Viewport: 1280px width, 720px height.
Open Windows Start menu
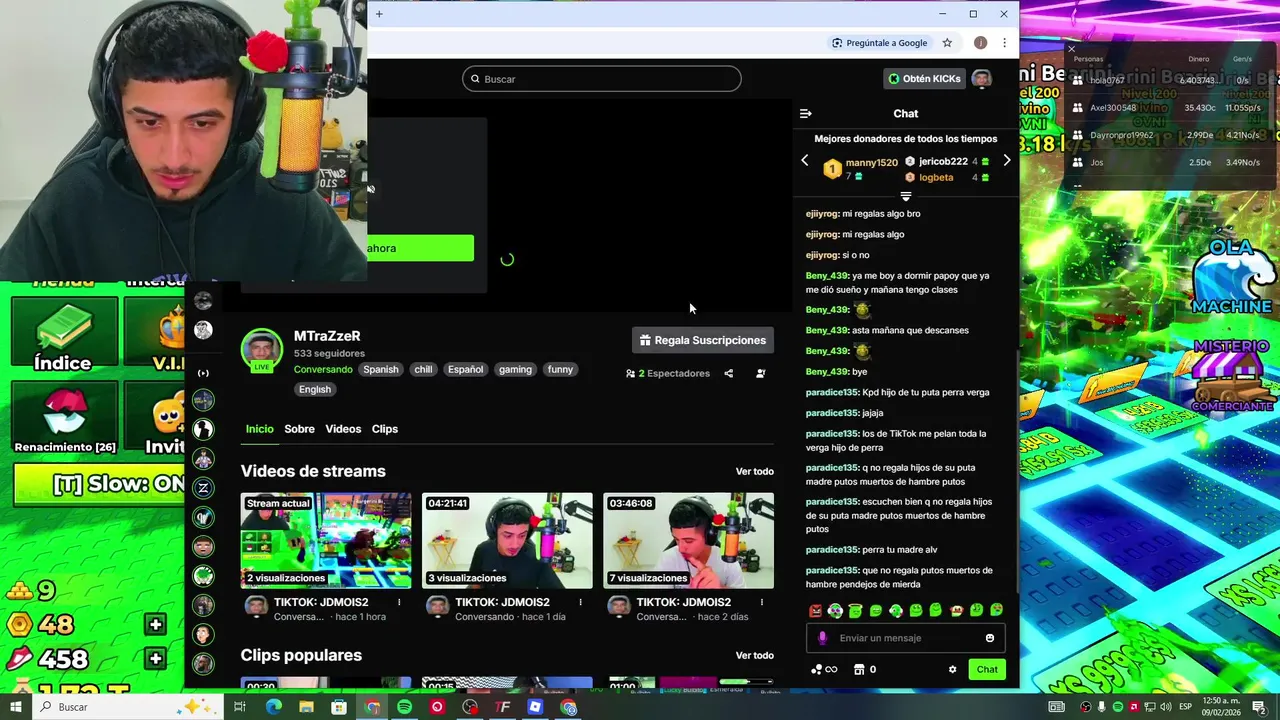pyautogui.click(x=16, y=707)
